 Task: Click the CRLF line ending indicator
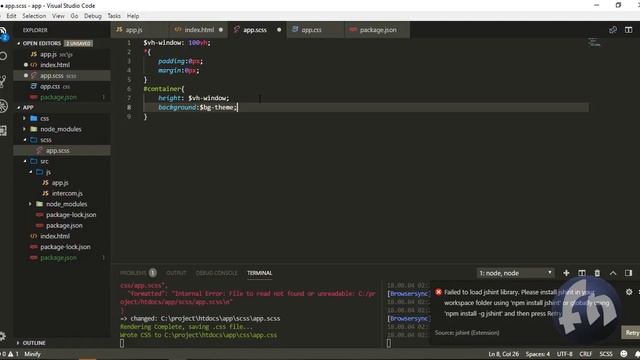tap(585, 354)
